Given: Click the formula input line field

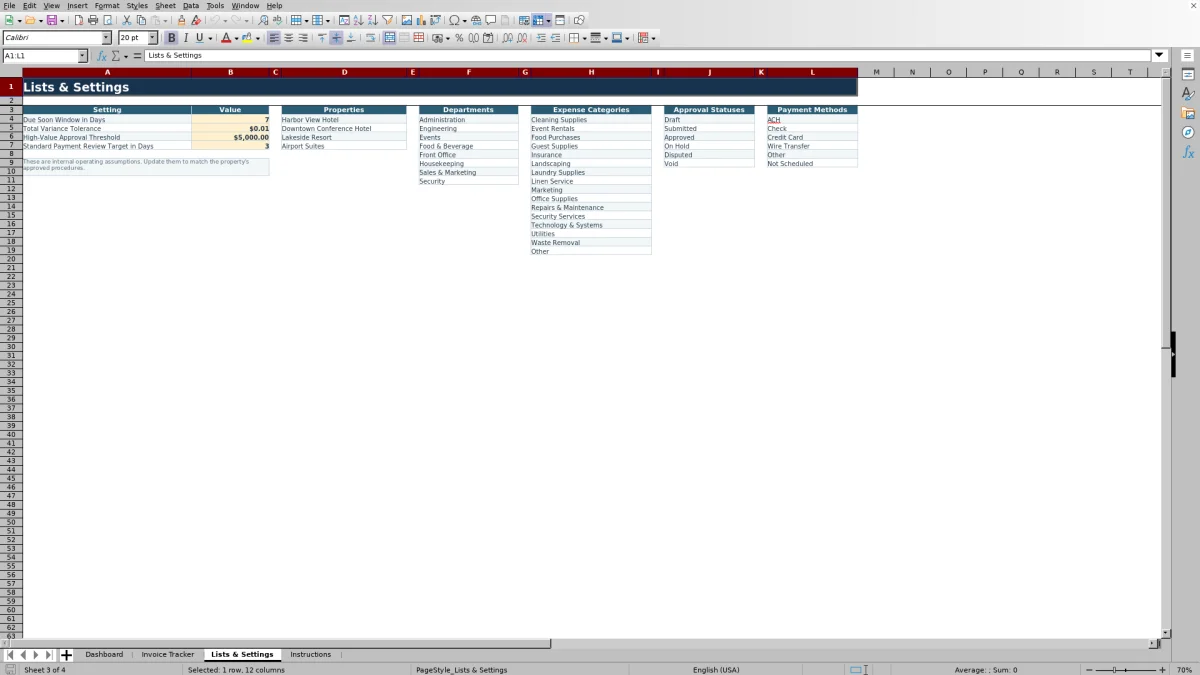Looking at the screenshot, I should (x=648, y=56).
